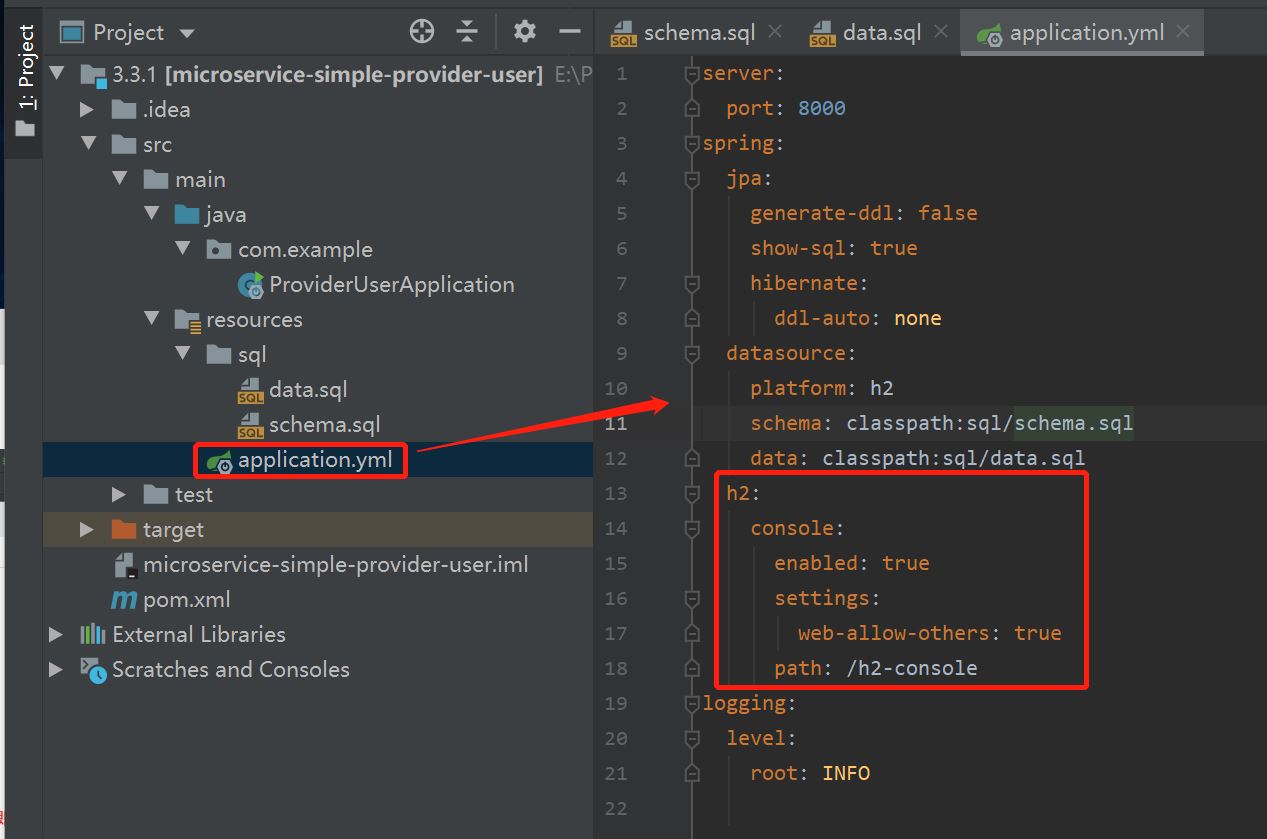This screenshot has width=1267, height=839.
Task: Fold the h2 block on line 13
Action: pyautogui.click(x=691, y=494)
